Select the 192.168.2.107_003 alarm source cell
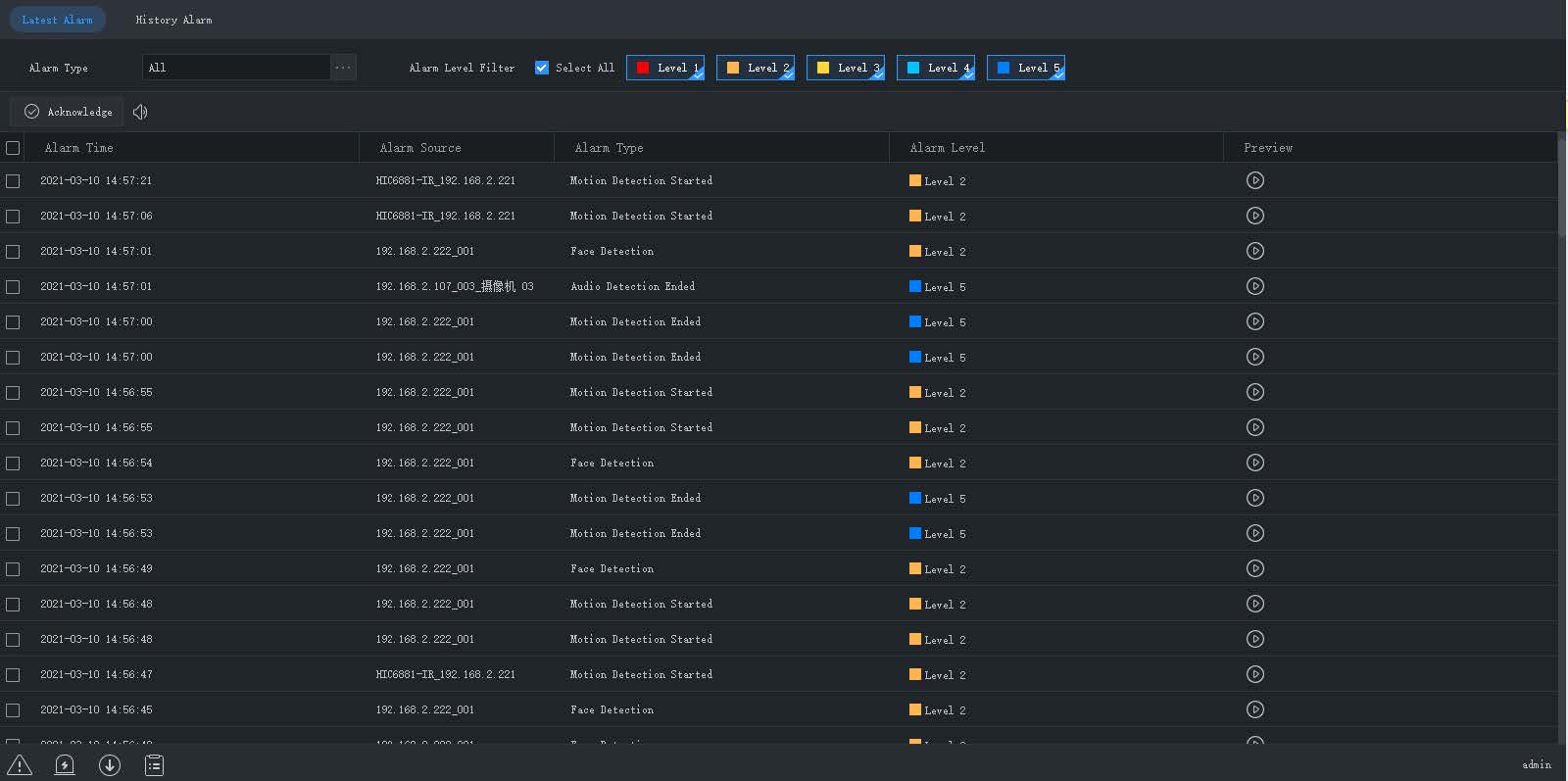Image resolution: width=1568 pixels, height=781 pixels. point(455,286)
